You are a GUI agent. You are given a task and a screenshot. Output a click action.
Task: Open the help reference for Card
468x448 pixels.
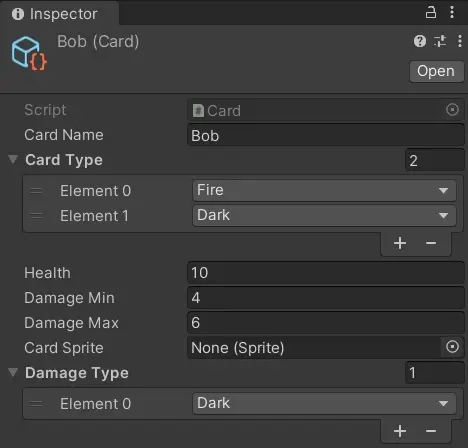coord(420,41)
